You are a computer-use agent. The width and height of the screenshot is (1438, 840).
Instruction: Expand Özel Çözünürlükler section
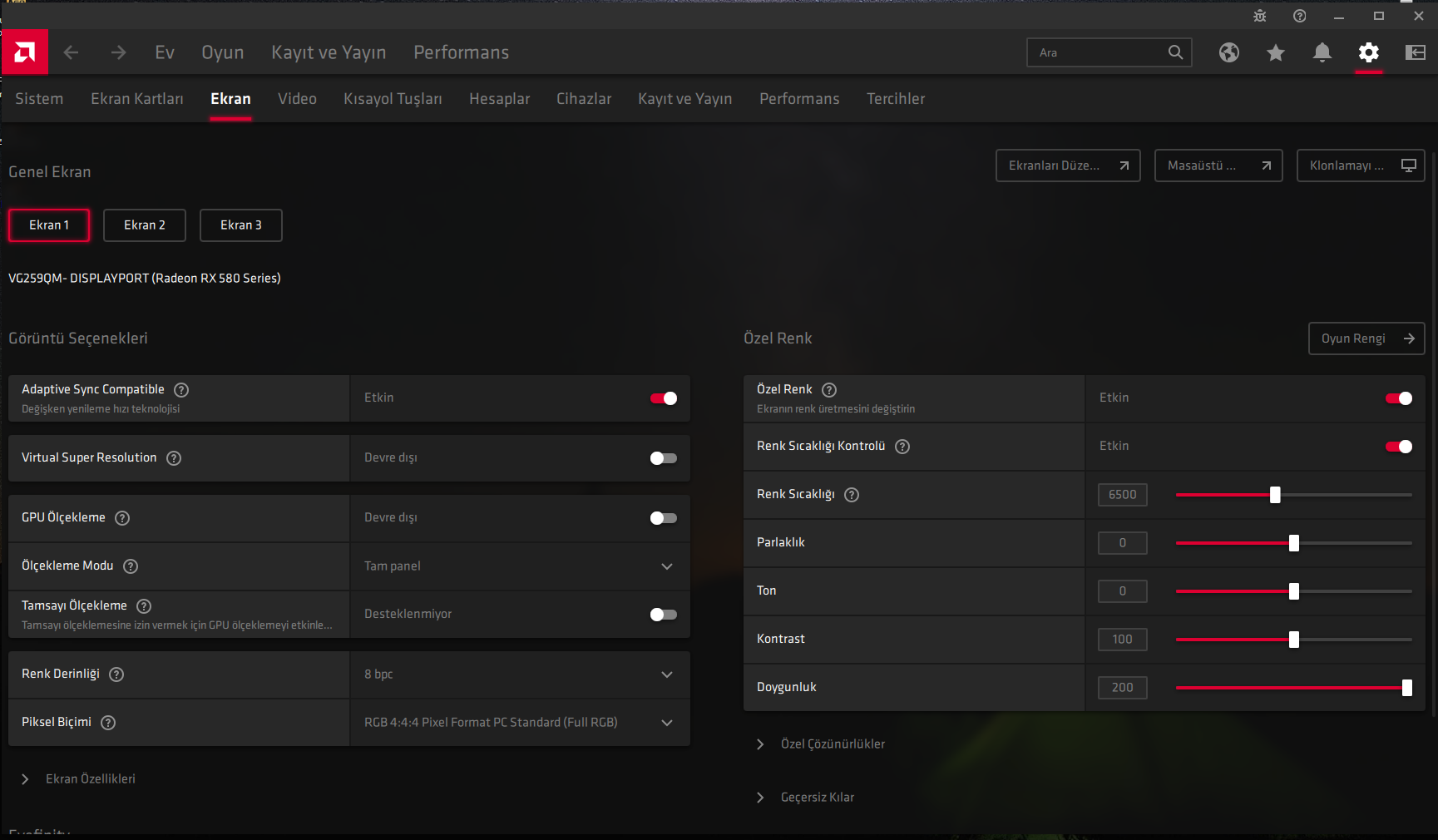pyautogui.click(x=821, y=744)
